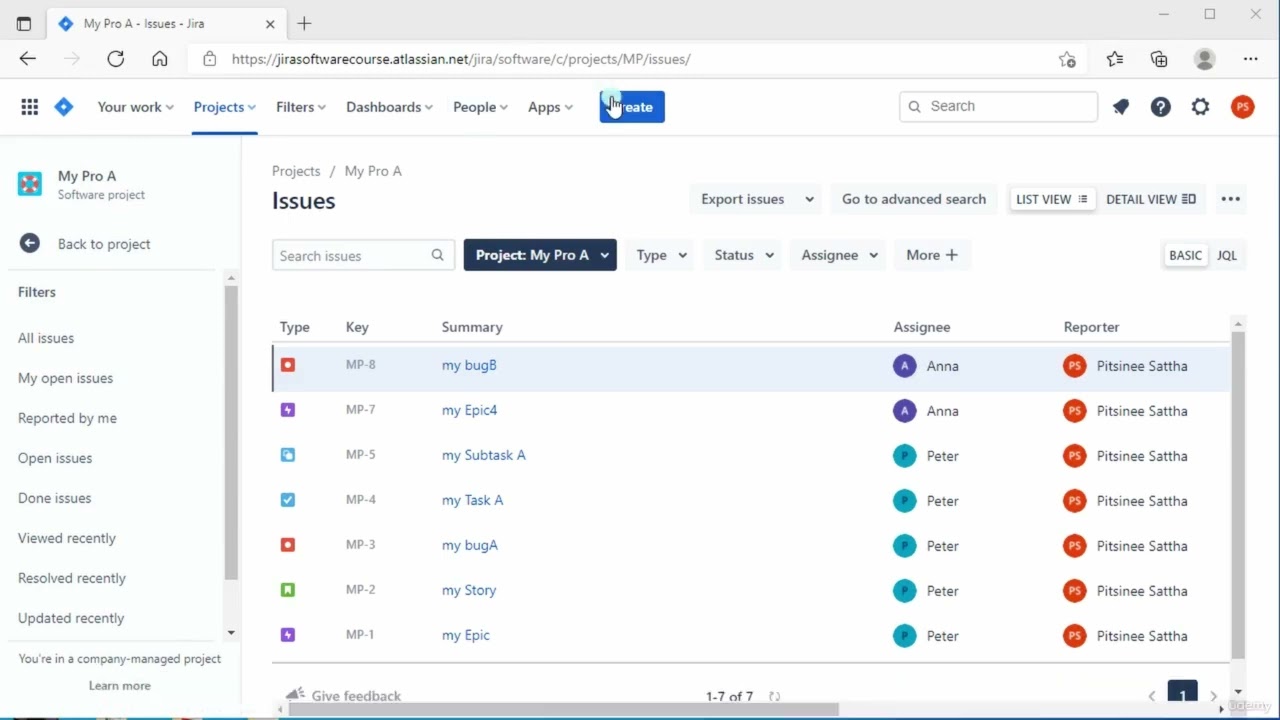1280x720 pixels.
Task: Add this page to favorites star icon
Action: [x=1067, y=59]
